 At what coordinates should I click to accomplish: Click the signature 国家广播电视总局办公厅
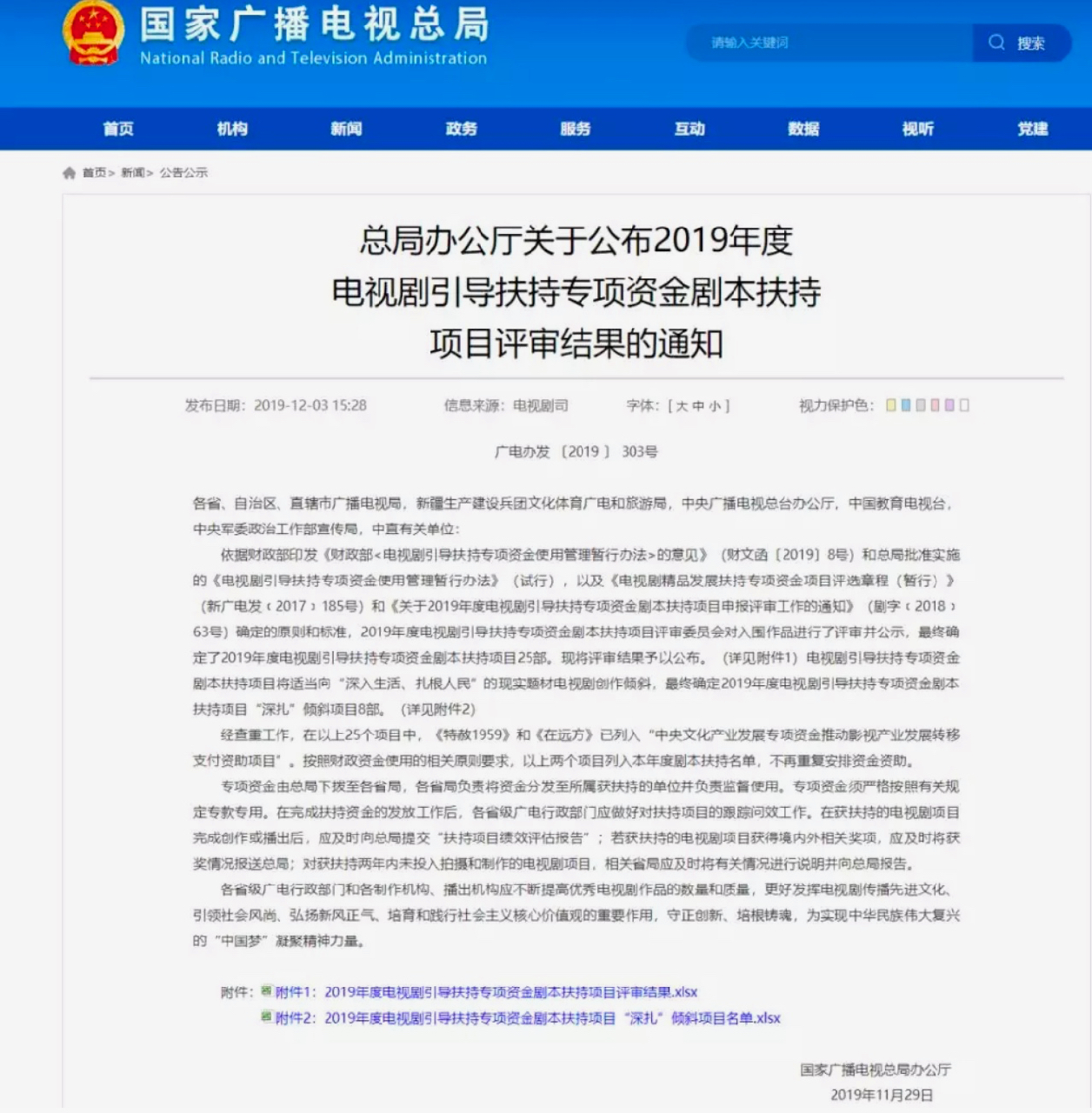point(876,1070)
